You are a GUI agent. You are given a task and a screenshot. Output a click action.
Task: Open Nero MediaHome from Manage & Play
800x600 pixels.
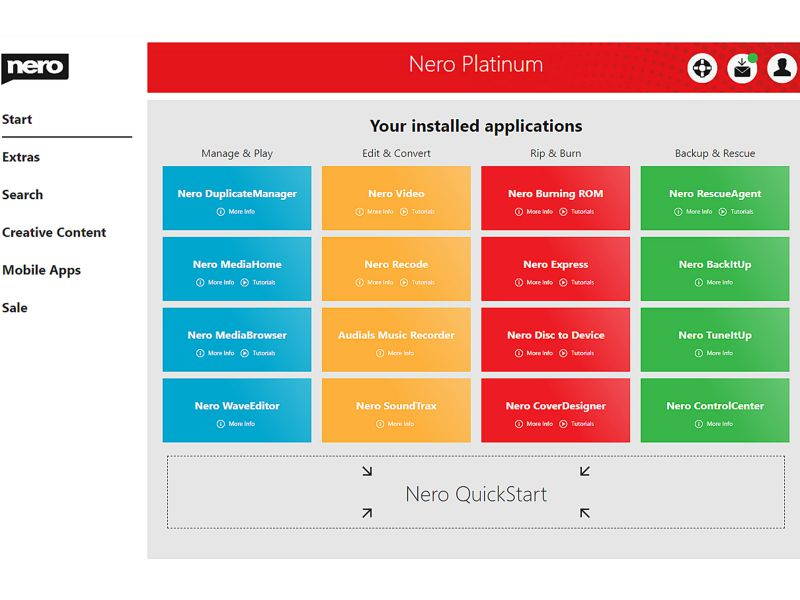pyautogui.click(x=238, y=264)
